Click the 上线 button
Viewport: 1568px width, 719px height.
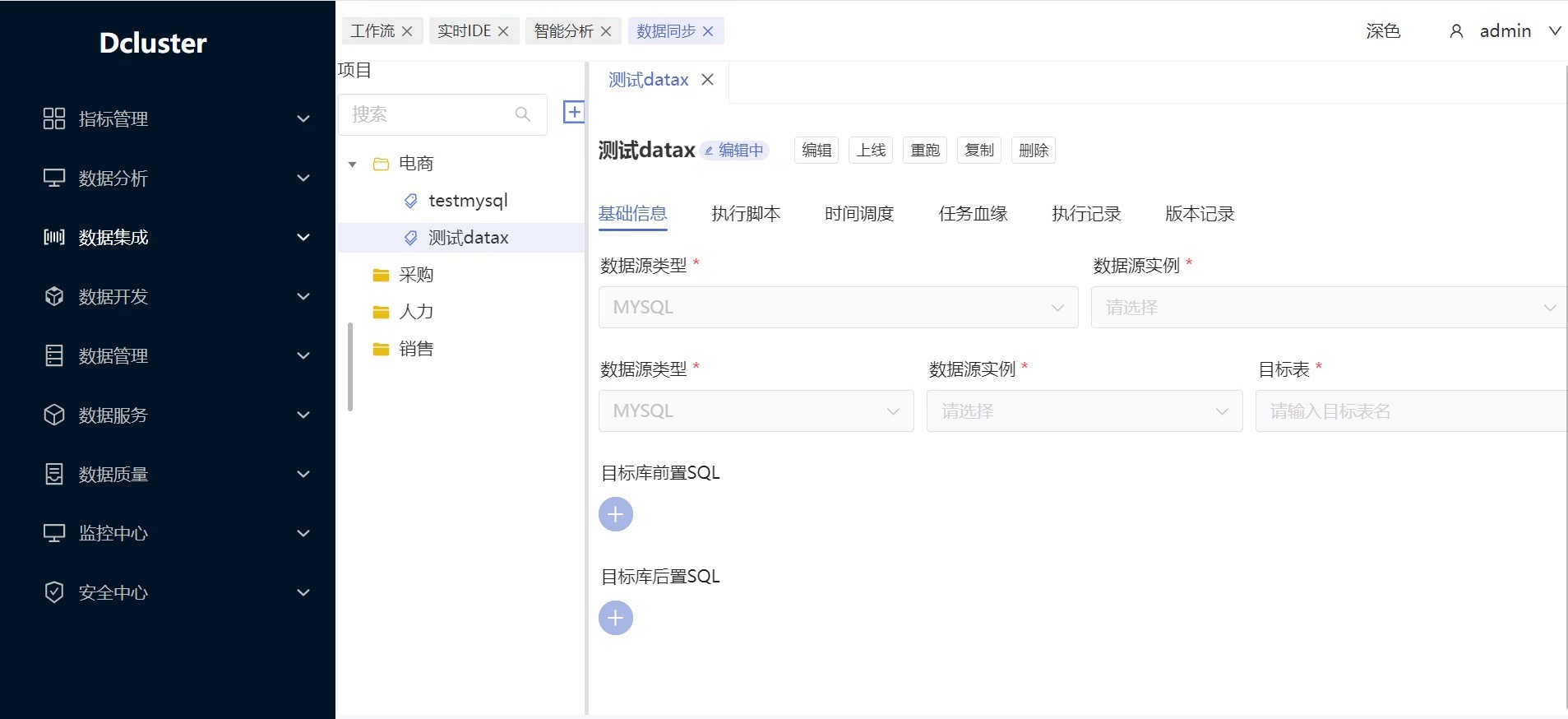coord(871,151)
